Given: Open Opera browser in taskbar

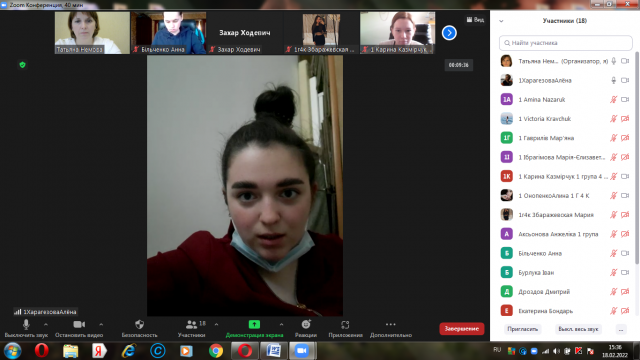Looking at the screenshot, I should click(42, 351).
